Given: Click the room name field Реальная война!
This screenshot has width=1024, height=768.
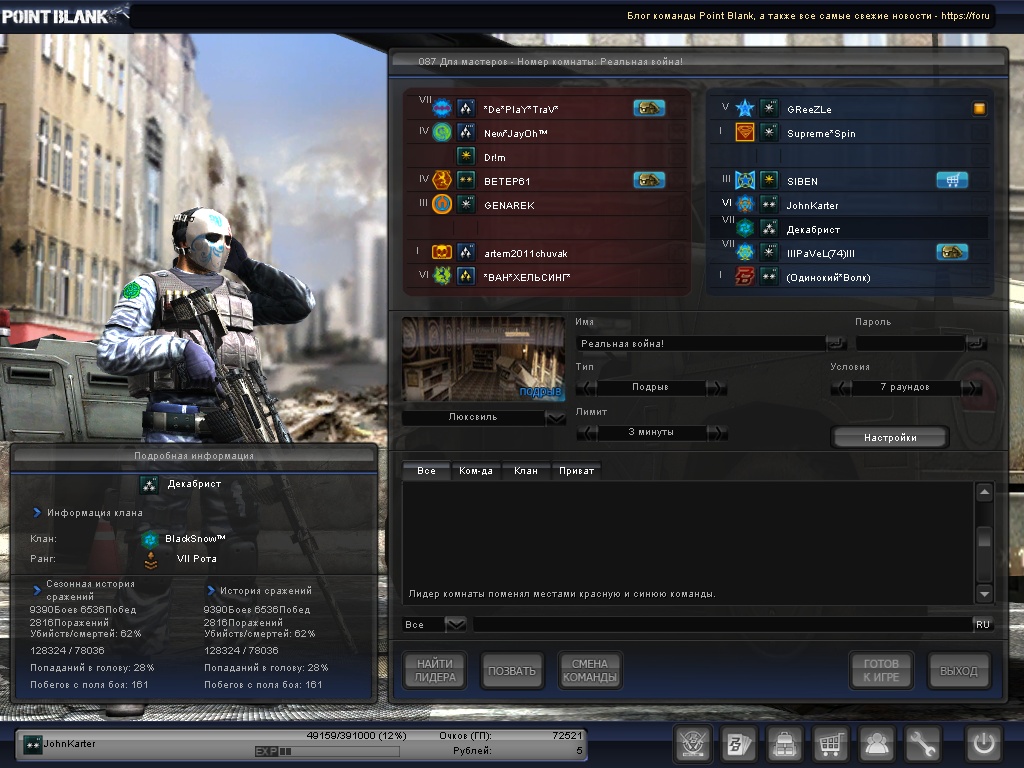Looking at the screenshot, I should click(700, 343).
